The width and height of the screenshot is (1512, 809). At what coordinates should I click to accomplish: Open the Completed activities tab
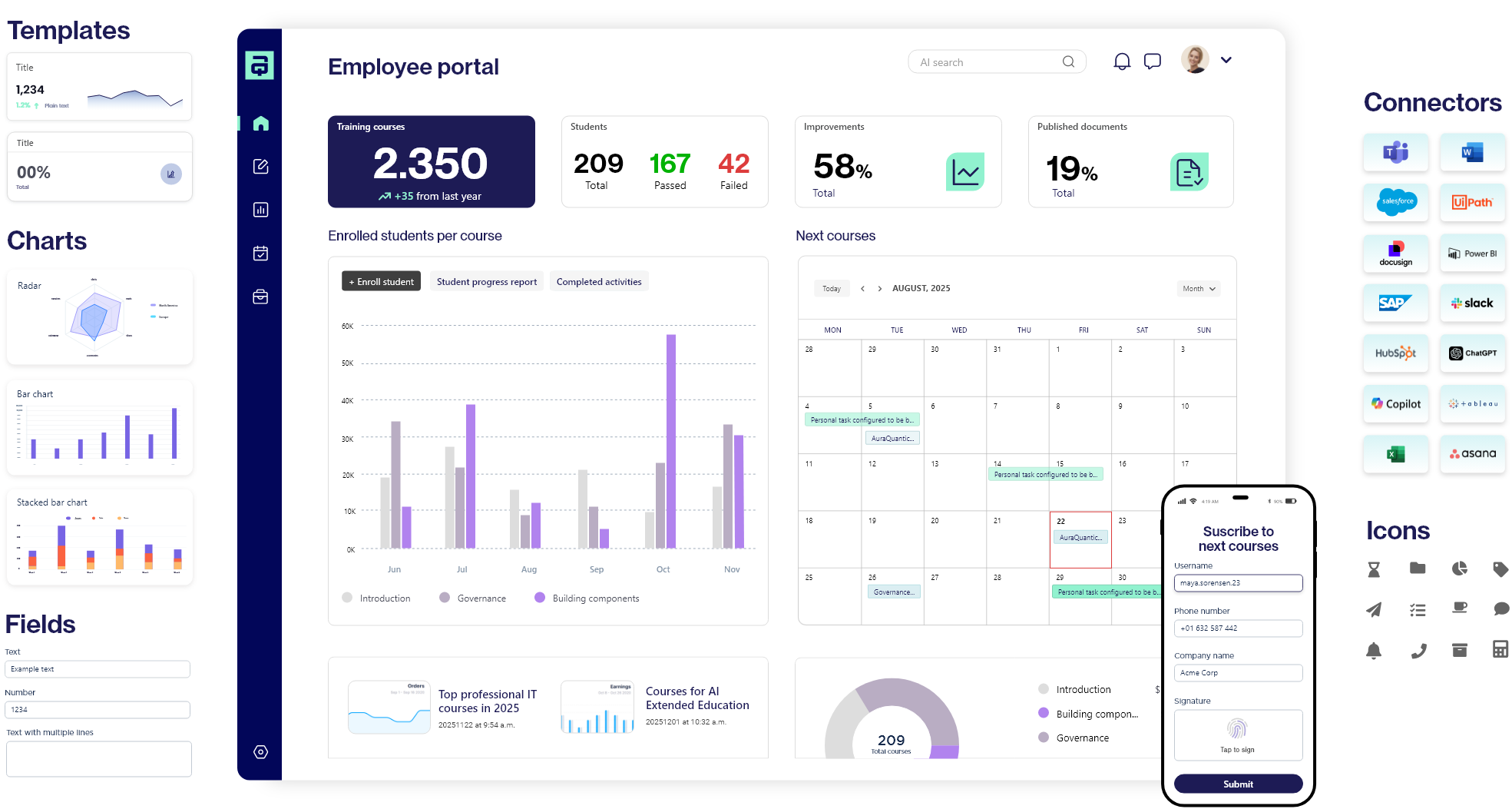coord(599,281)
